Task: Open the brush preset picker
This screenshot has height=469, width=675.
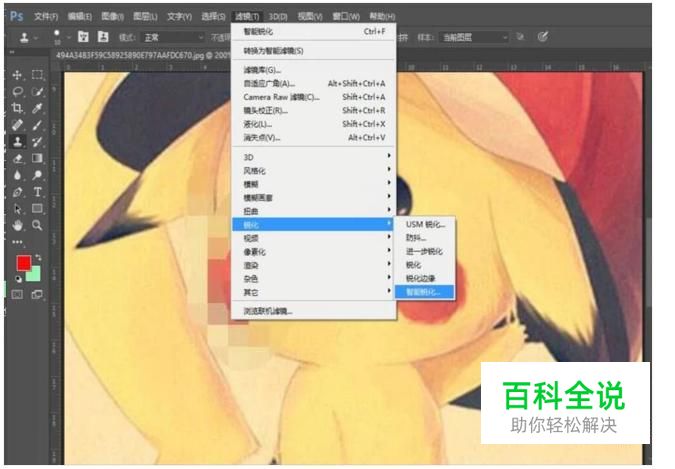Action: [61, 37]
